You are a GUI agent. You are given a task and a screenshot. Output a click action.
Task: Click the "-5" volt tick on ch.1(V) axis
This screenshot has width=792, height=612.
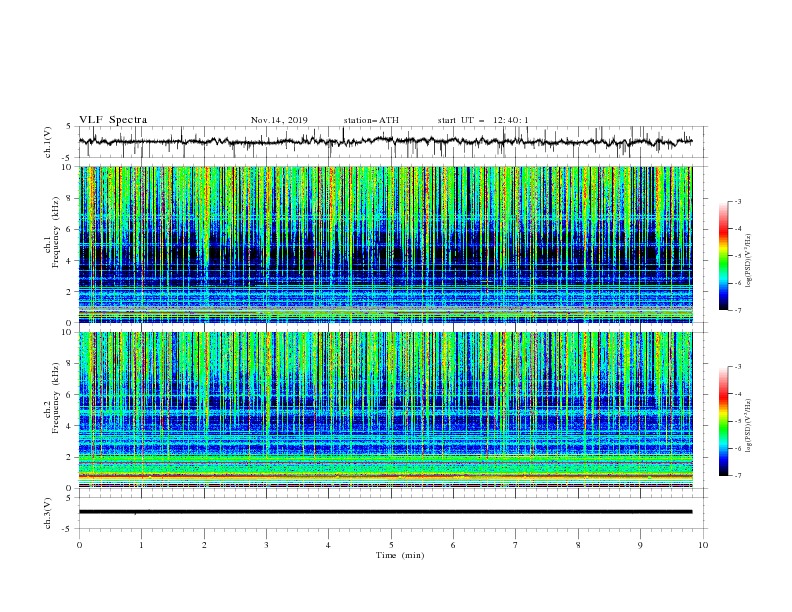click(x=68, y=158)
